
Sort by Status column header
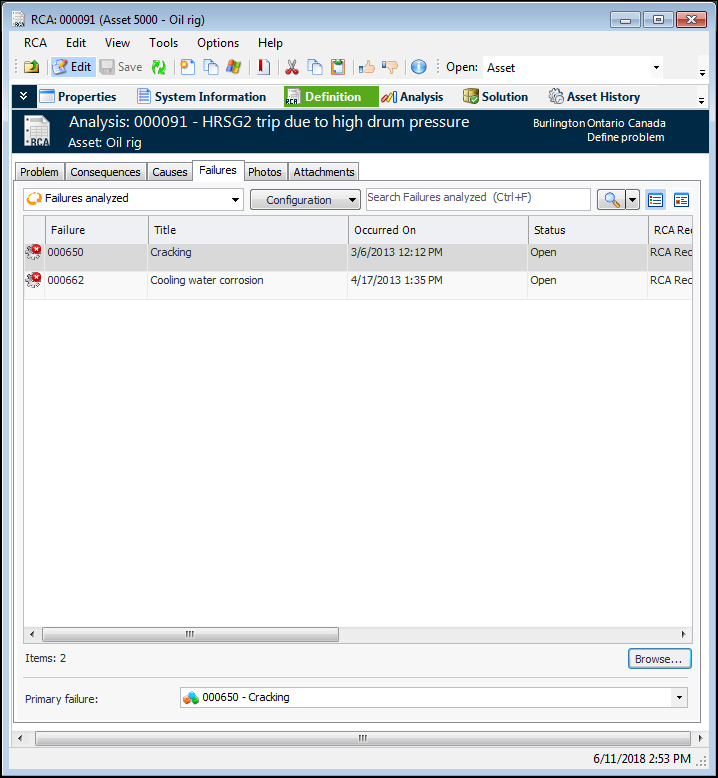pos(588,230)
